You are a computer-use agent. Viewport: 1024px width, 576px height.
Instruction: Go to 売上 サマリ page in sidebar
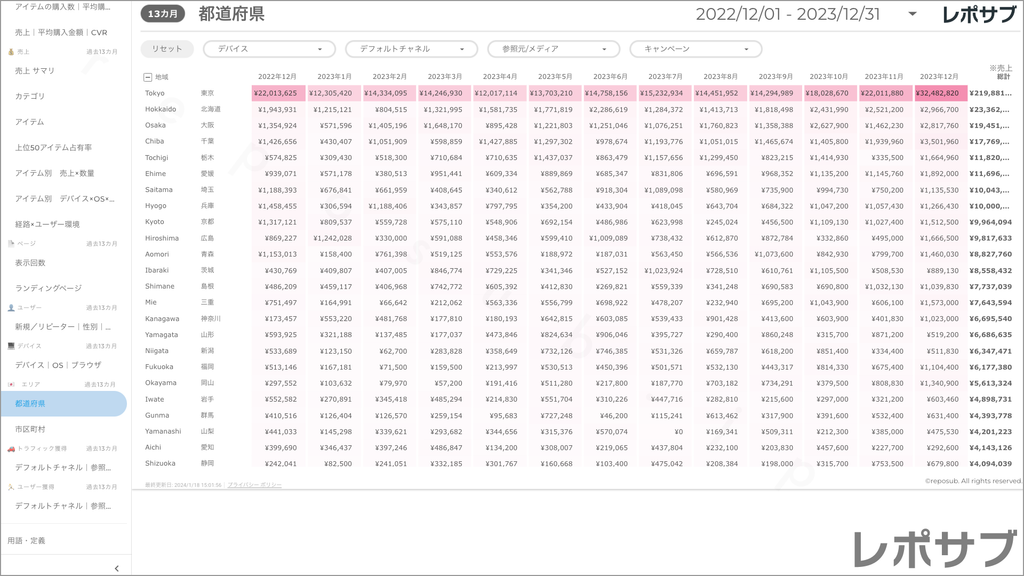pyautogui.click(x=36, y=71)
